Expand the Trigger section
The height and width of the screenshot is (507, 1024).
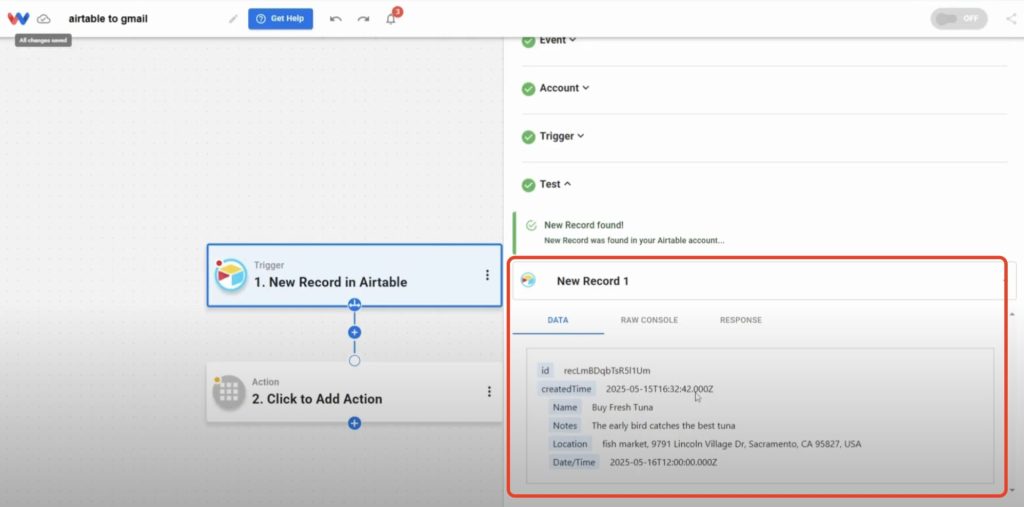[x=562, y=136]
